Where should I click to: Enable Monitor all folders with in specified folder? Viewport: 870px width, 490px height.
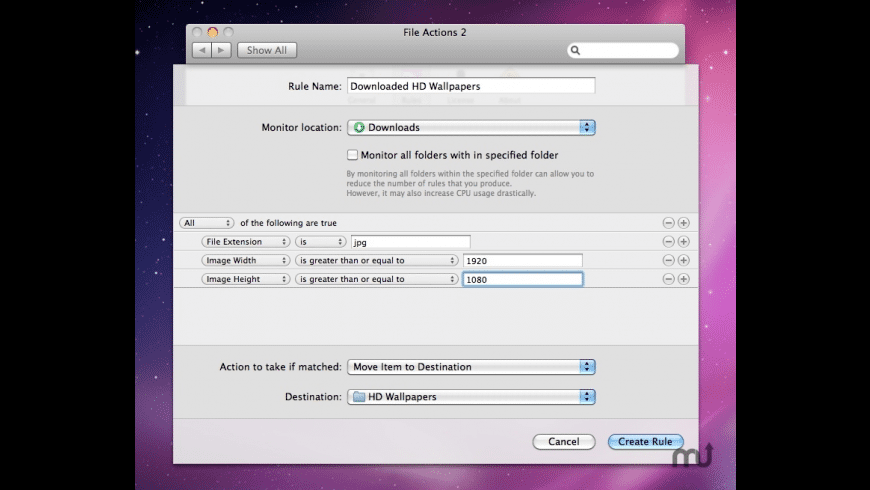coord(352,155)
